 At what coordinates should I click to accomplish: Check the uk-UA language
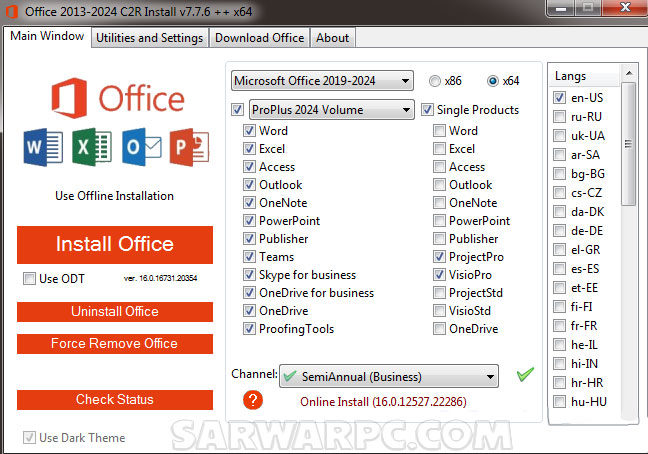pyautogui.click(x=560, y=136)
